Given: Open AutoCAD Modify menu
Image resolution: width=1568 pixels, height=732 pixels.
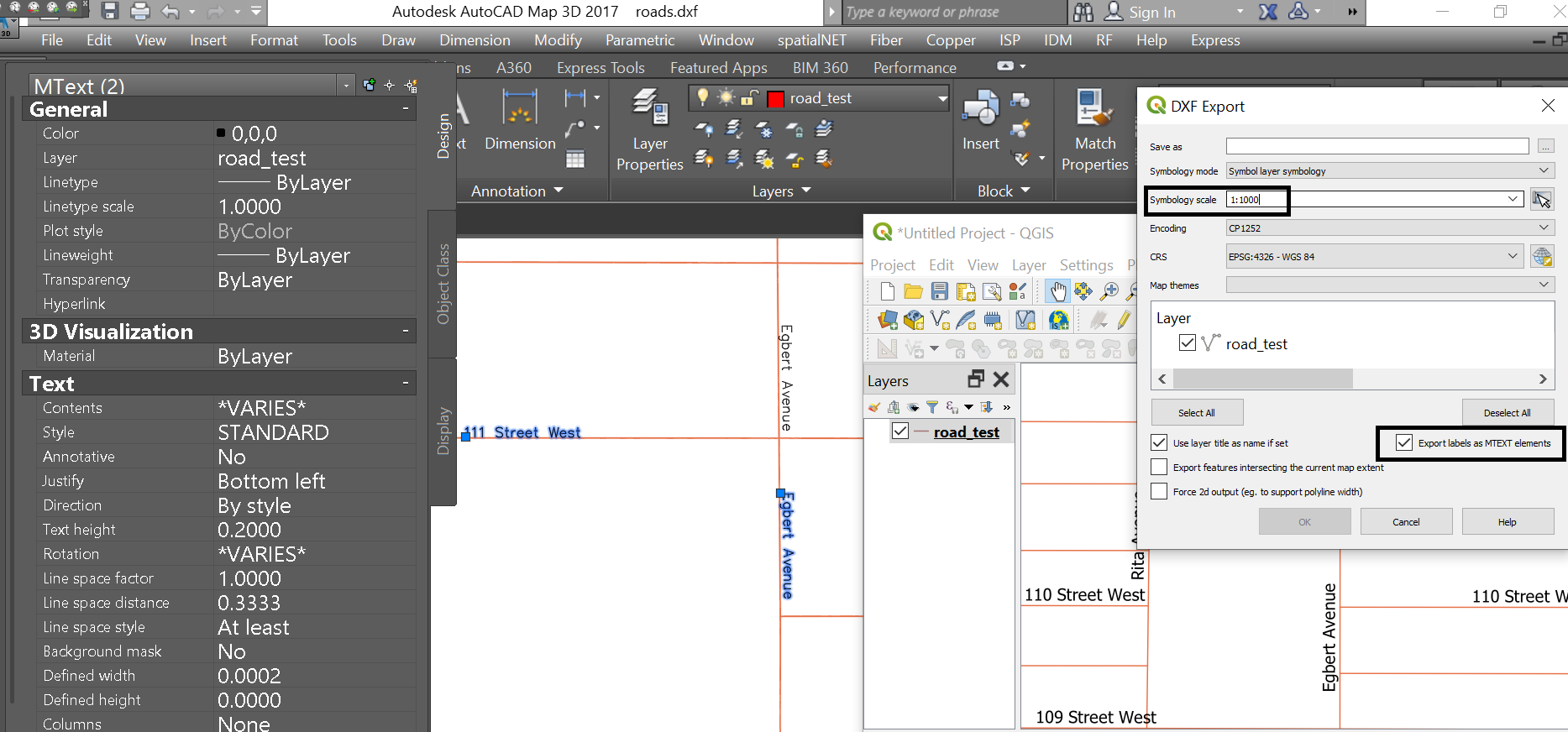Looking at the screenshot, I should (x=558, y=39).
